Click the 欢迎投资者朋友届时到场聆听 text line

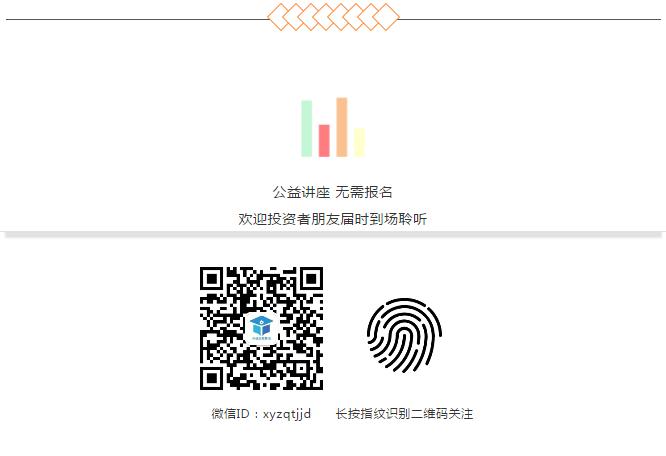coord(333,219)
